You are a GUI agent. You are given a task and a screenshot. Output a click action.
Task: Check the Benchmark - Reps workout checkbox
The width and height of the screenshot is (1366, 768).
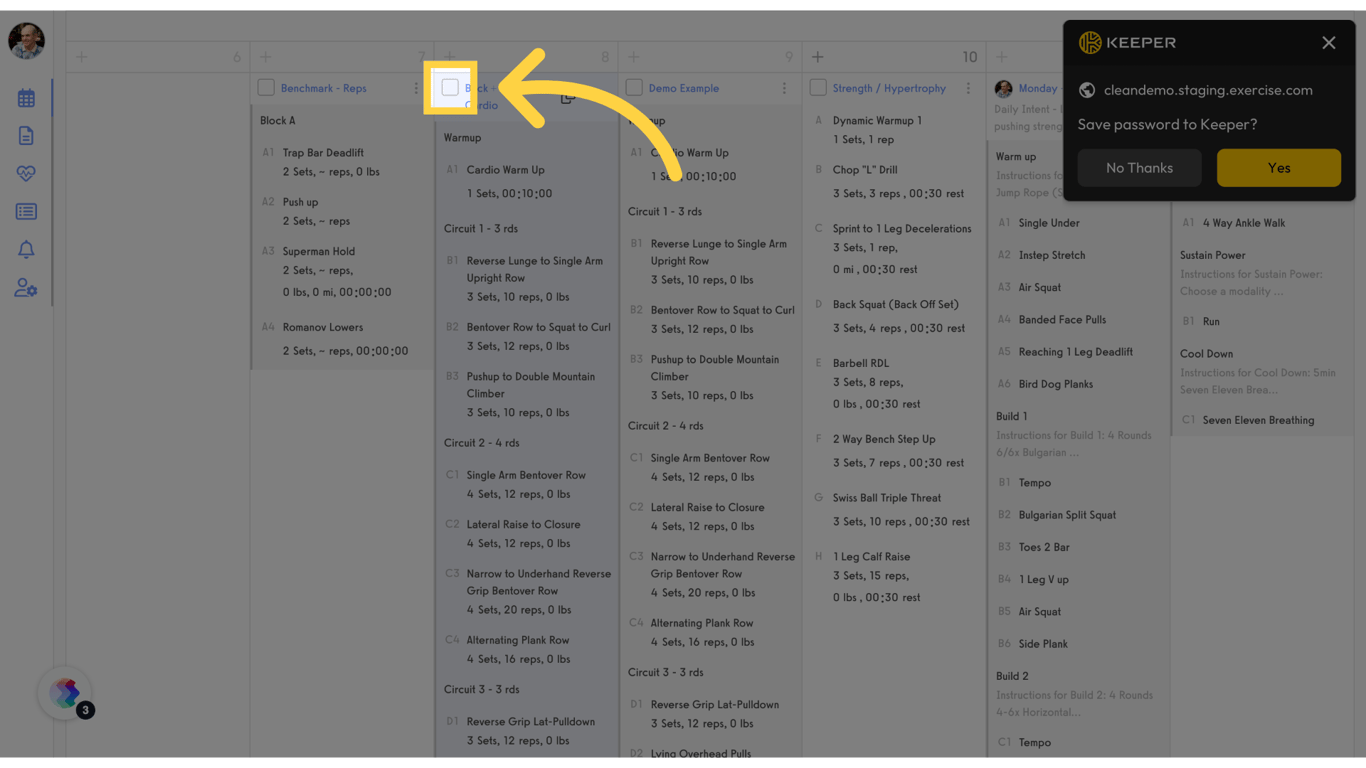tap(266, 88)
